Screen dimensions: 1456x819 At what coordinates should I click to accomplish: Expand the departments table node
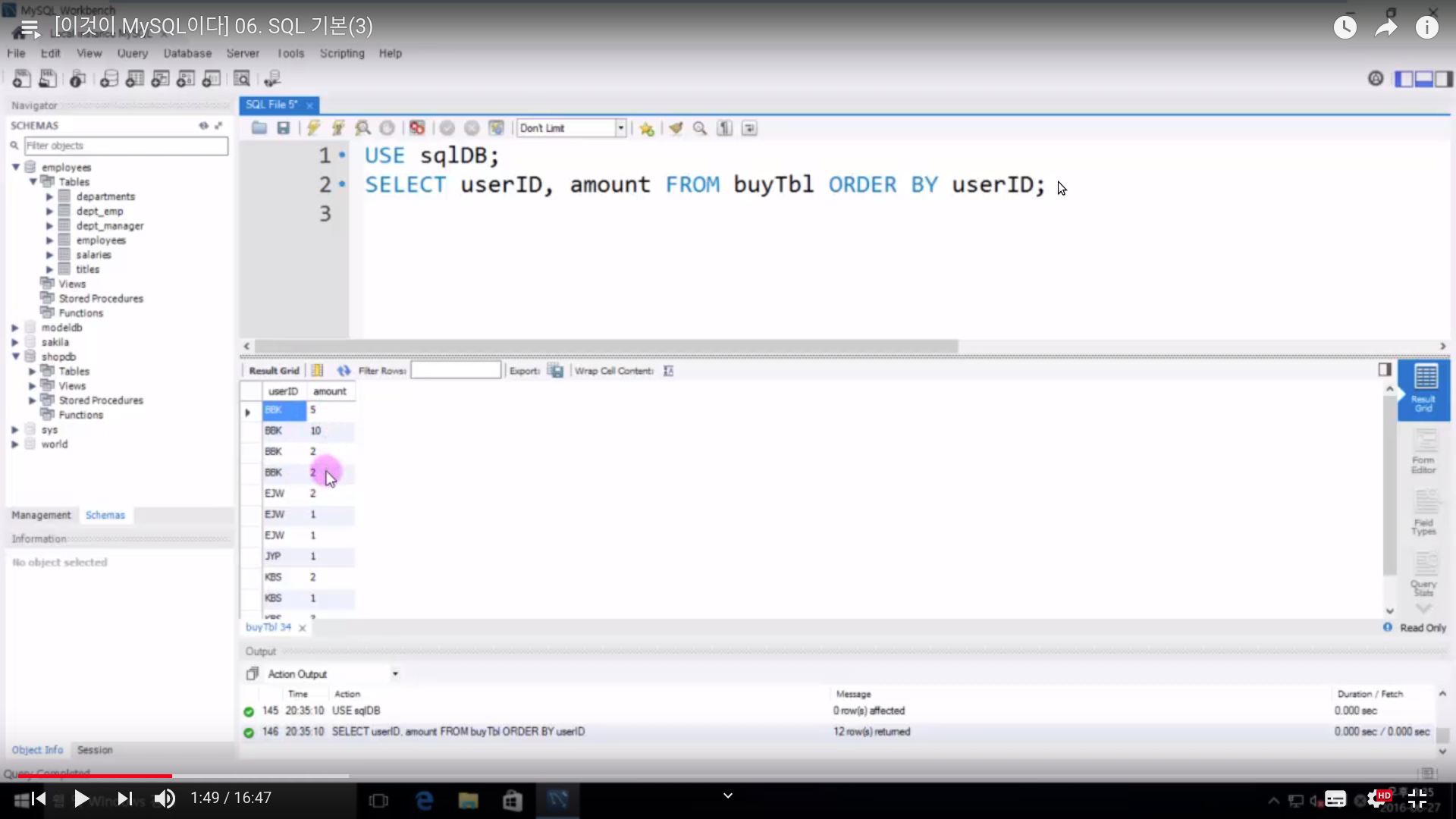point(50,196)
